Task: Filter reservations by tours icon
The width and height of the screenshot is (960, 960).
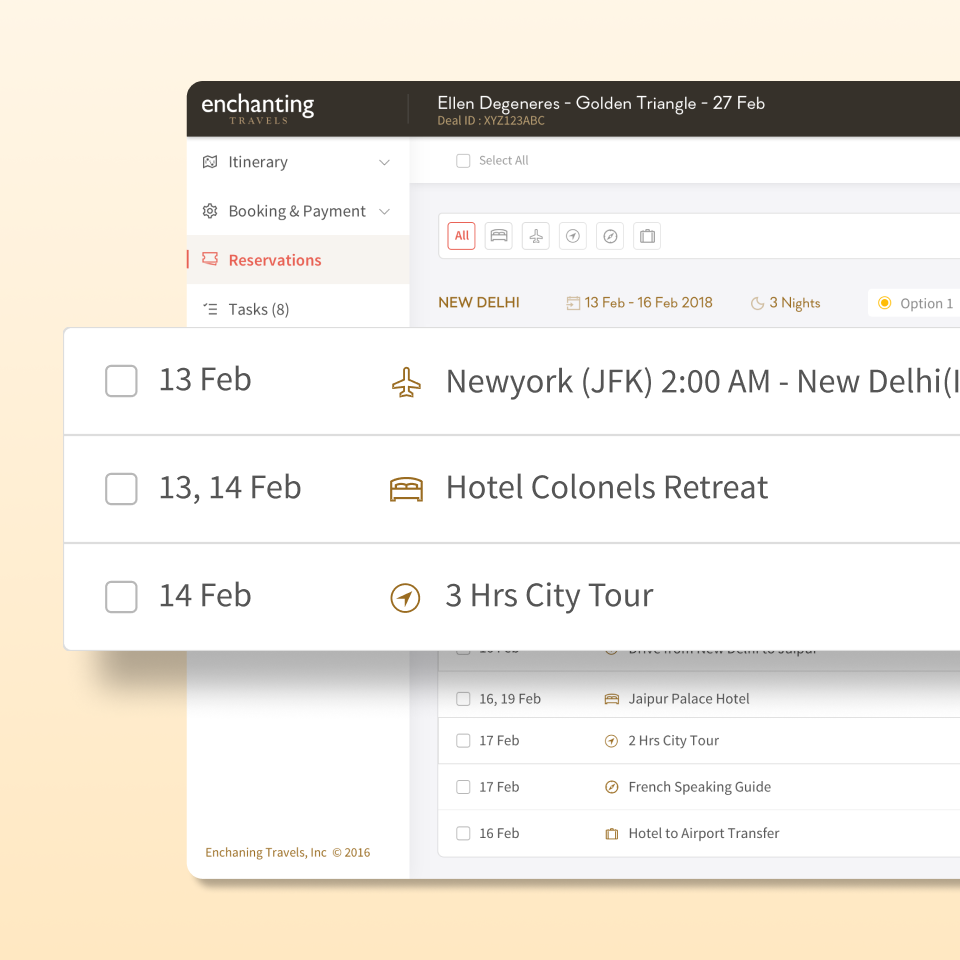Action: (572, 236)
